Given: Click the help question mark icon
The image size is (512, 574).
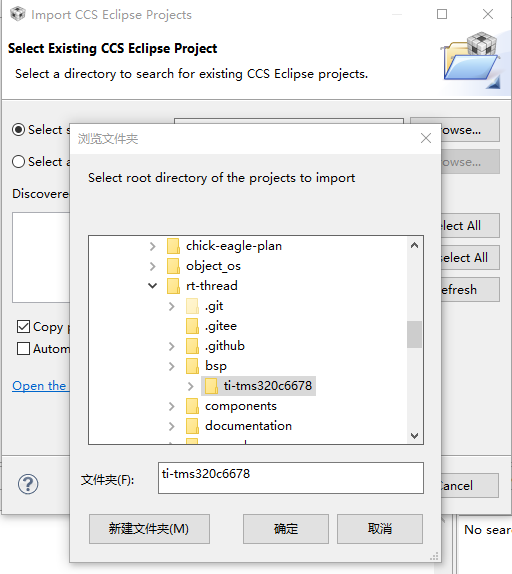Looking at the screenshot, I should pos(28,484).
